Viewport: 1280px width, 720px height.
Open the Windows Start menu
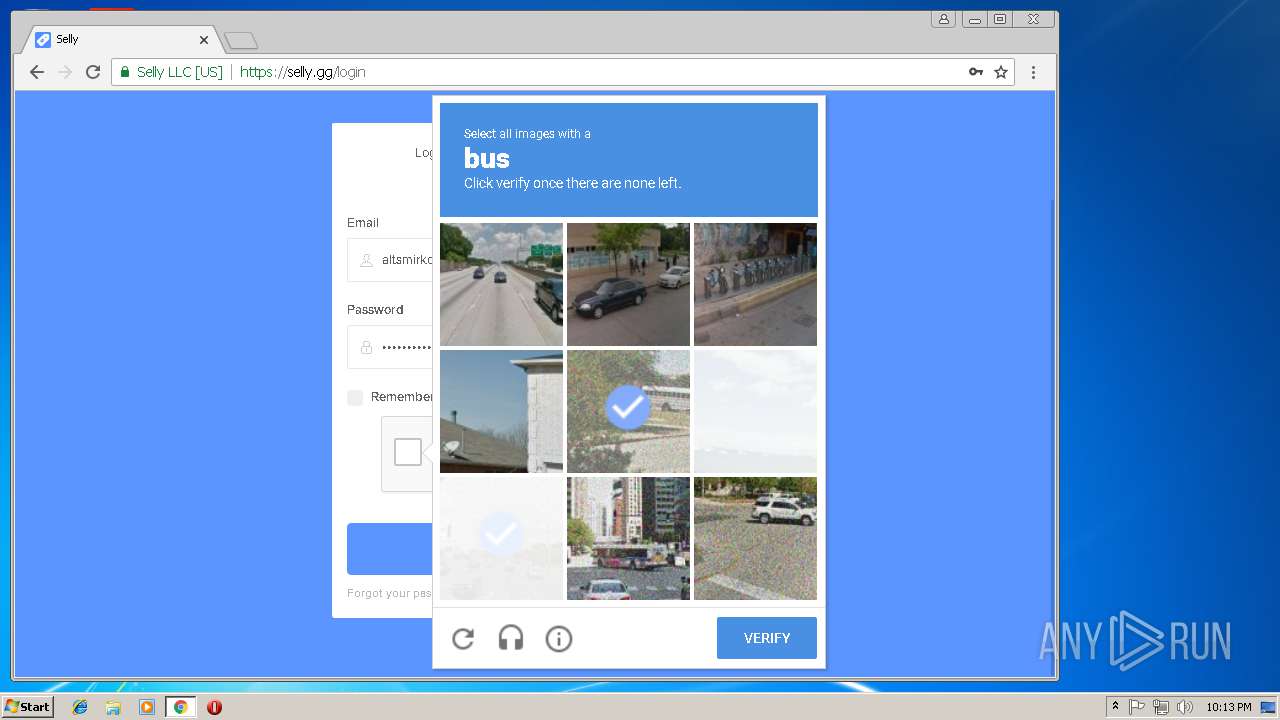(x=28, y=707)
